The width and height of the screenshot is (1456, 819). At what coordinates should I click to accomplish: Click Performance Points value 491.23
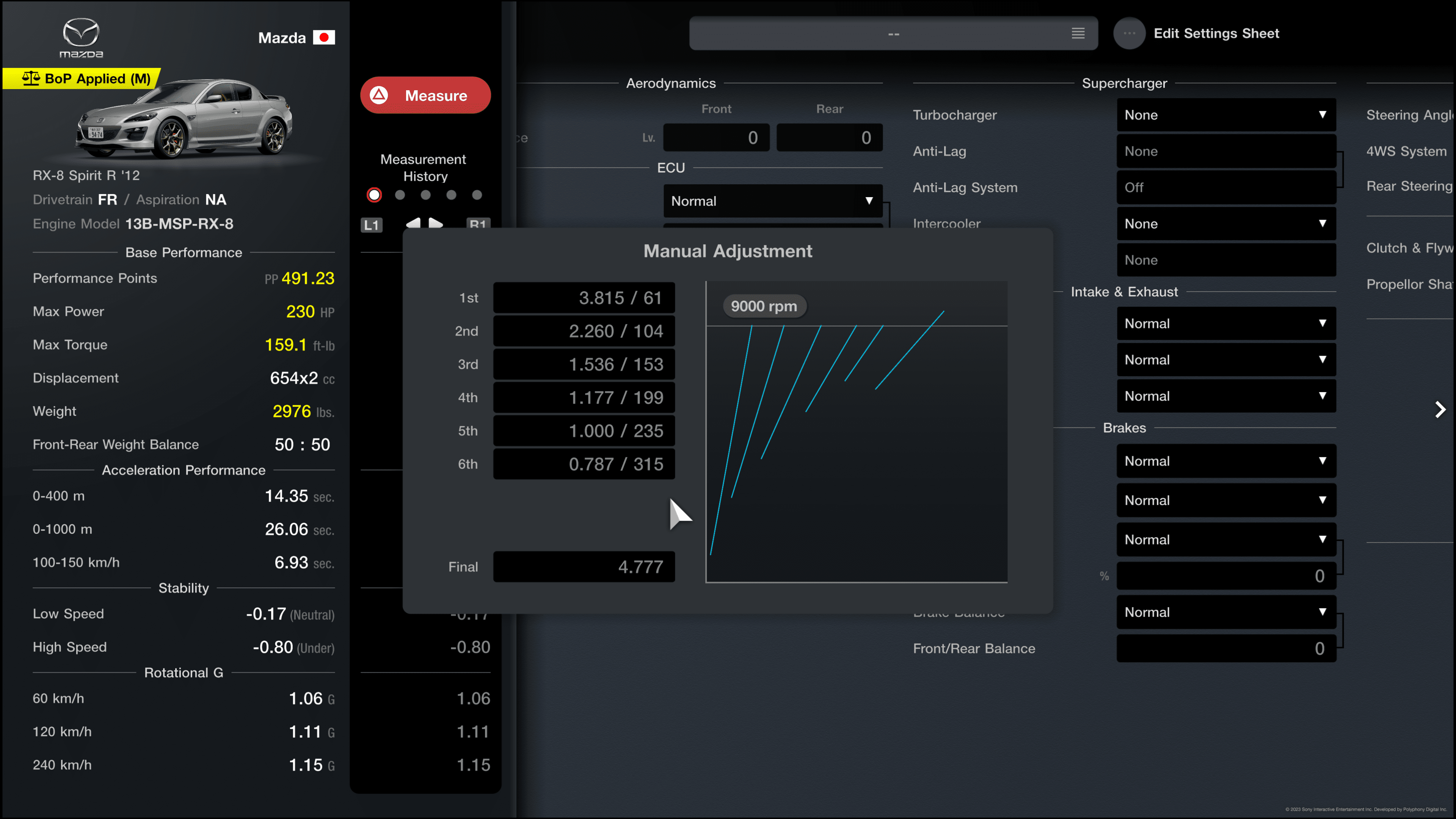coord(308,278)
